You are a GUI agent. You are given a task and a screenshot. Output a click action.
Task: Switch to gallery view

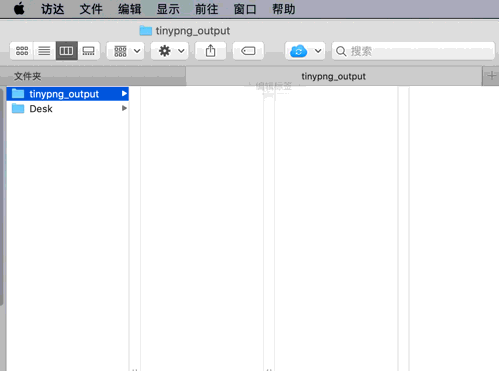89,51
